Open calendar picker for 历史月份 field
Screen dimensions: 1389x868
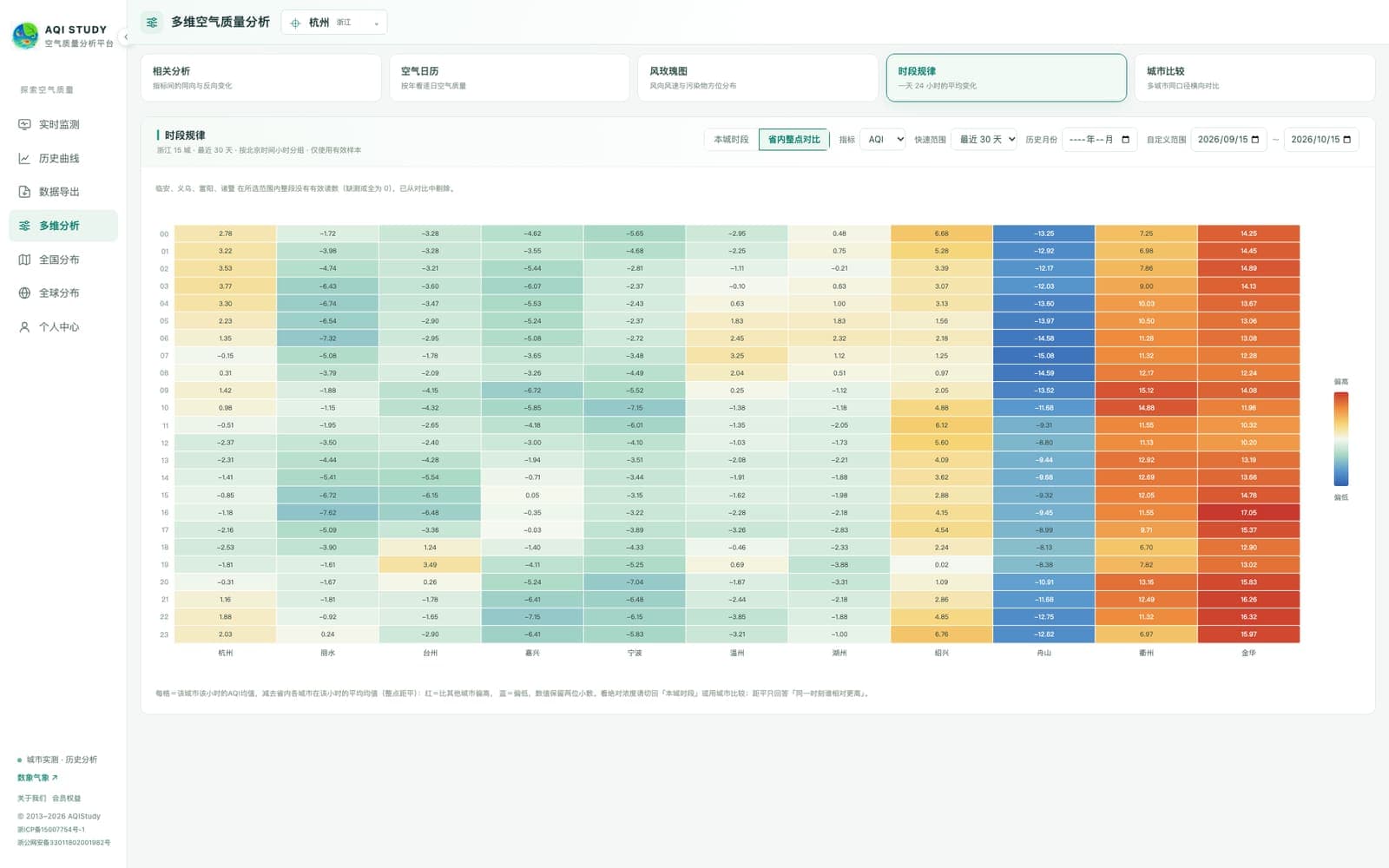(x=1126, y=140)
